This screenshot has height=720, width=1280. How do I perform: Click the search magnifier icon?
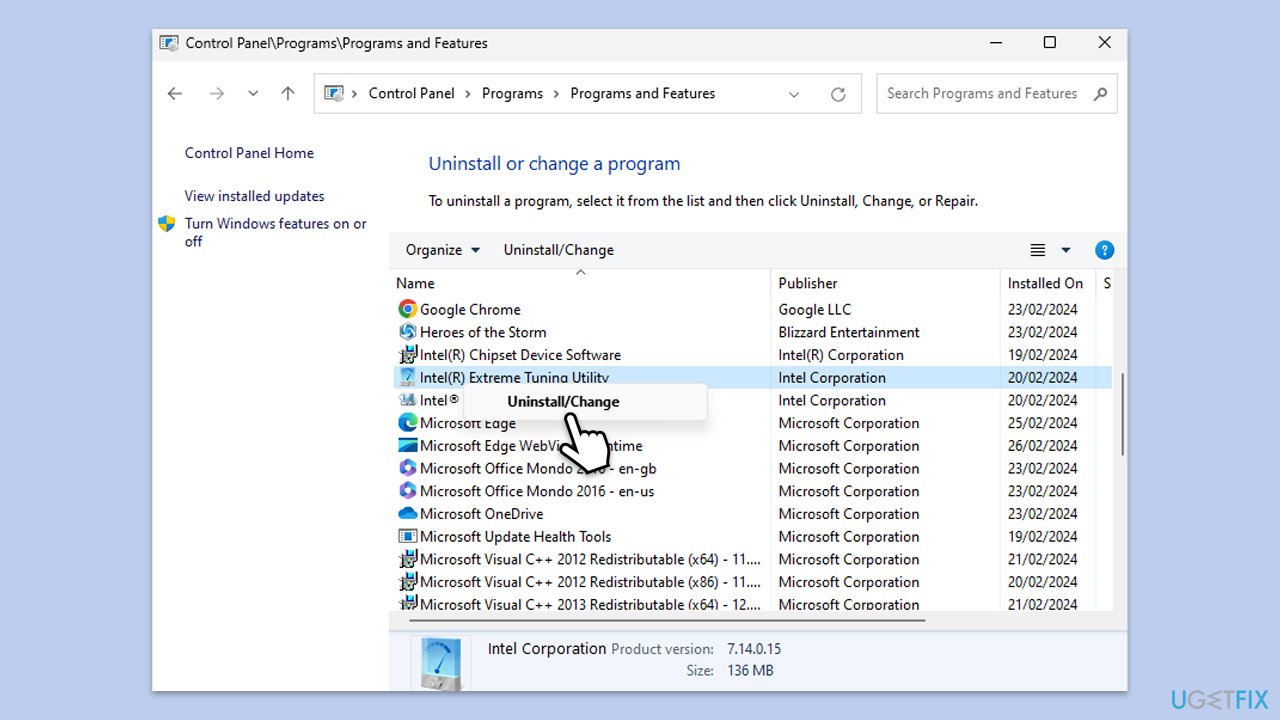(1100, 93)
